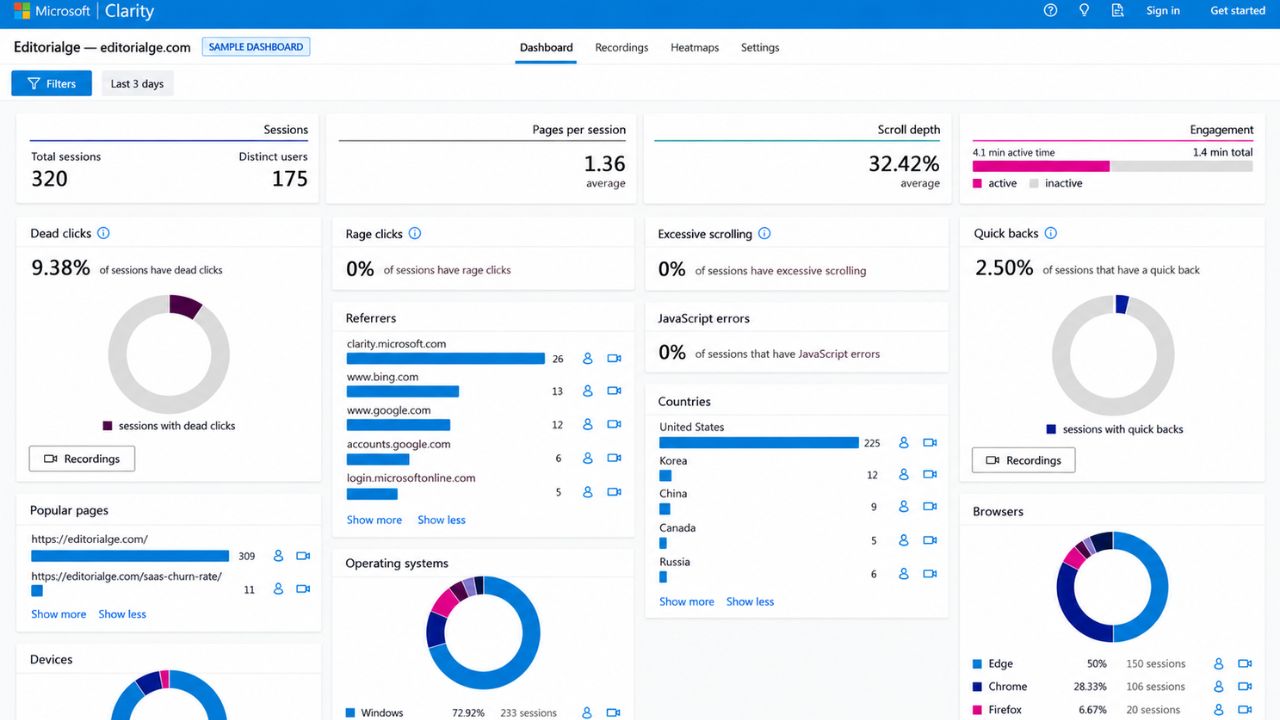1280x720 pixels.
Task: Open the help question mark icon
Action: (x=1050, y=11)
